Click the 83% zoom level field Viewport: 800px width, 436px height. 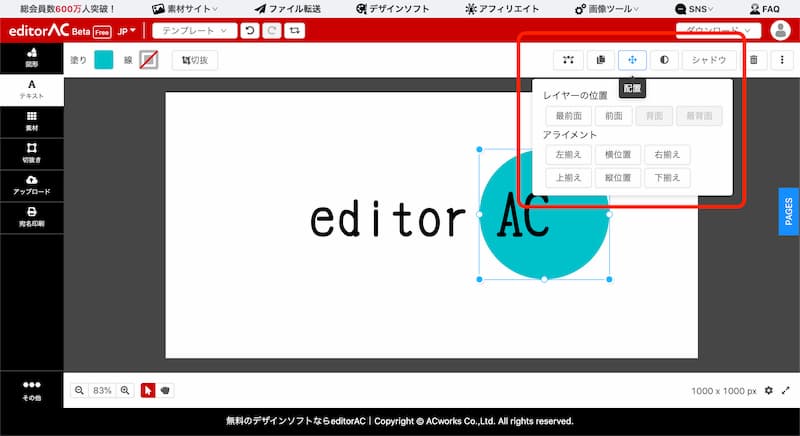coord(102,391)
